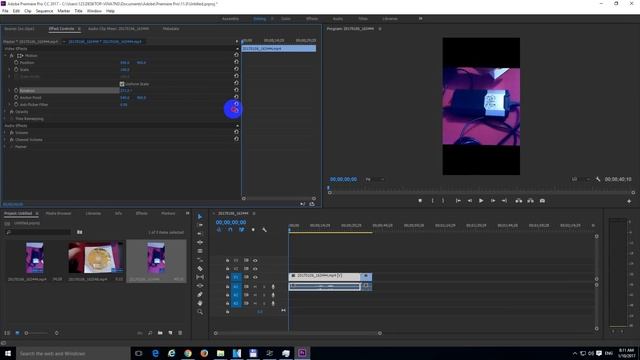Image resolution: width=640 pixels, height=360 pixels.
Task: Expand the Volume audio effect
Action: tap(5, 132)
